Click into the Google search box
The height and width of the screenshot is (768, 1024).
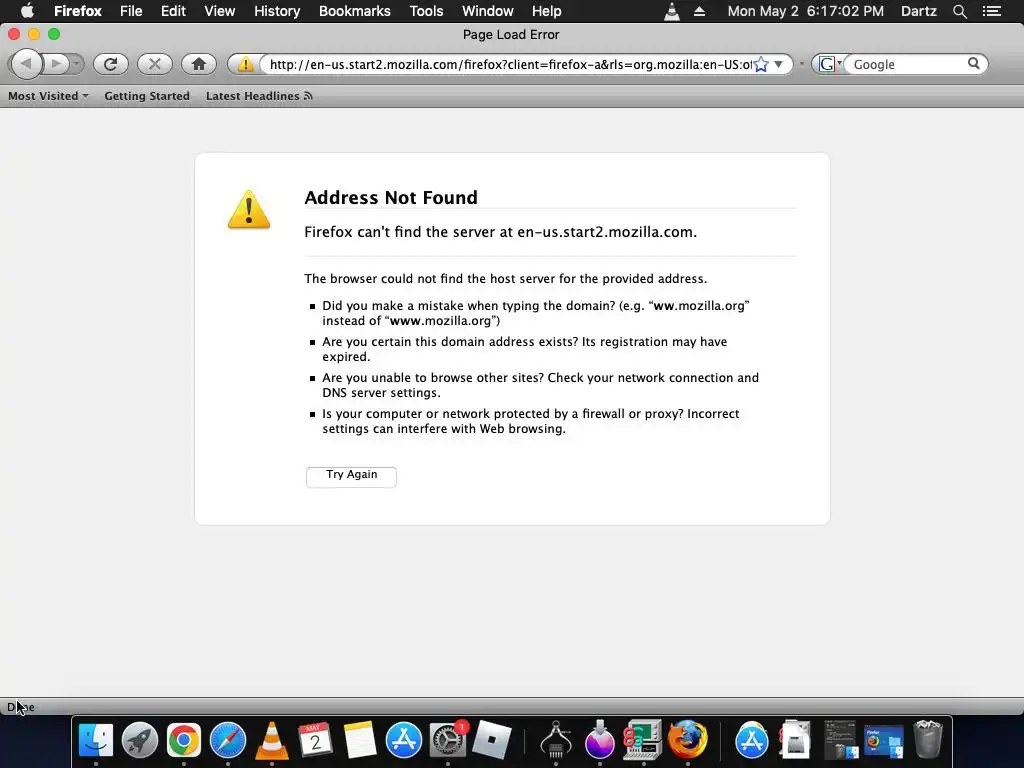pos(908,64)
